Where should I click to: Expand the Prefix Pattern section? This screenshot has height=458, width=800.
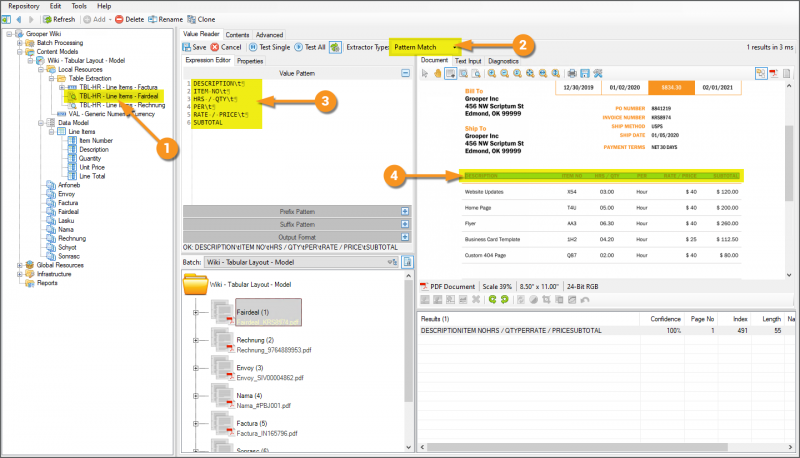405,211
